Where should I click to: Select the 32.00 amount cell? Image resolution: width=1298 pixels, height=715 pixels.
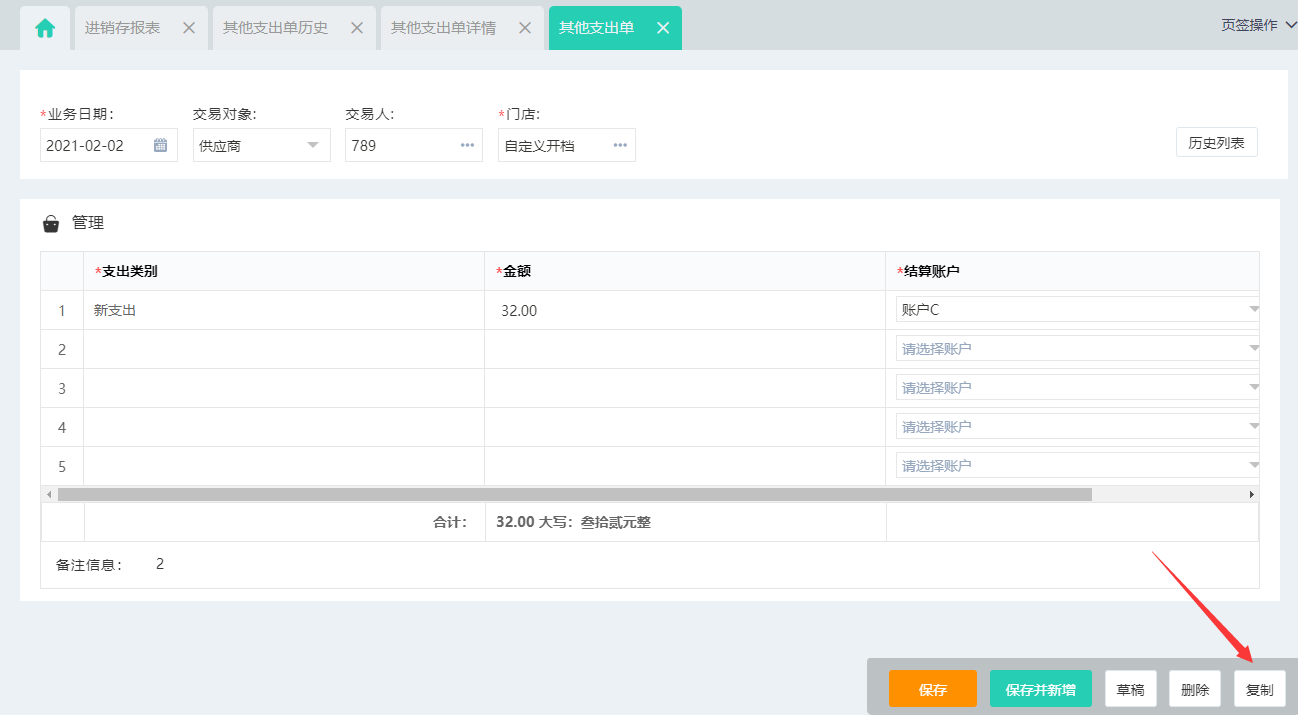click(x=685, y=310)
